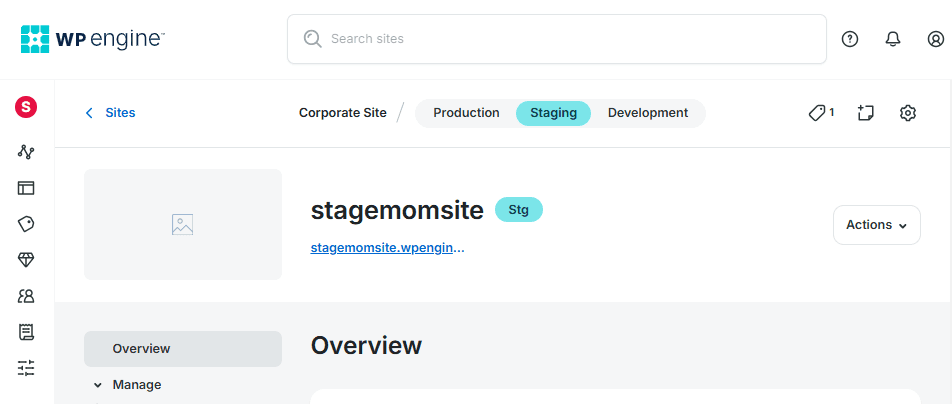Open the diamond sidebar icon
Screen dimensions: 952x404
click(26, 260)
